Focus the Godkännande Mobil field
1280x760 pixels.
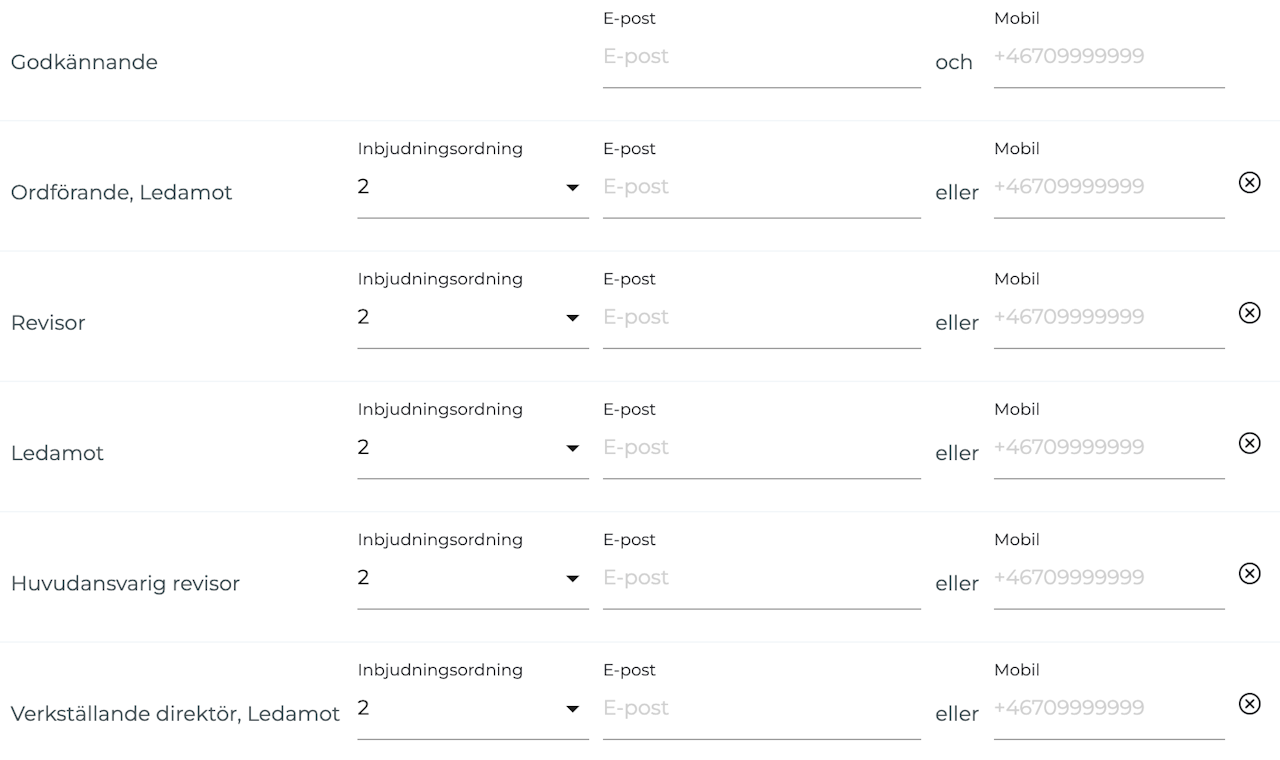[1108, 57]
